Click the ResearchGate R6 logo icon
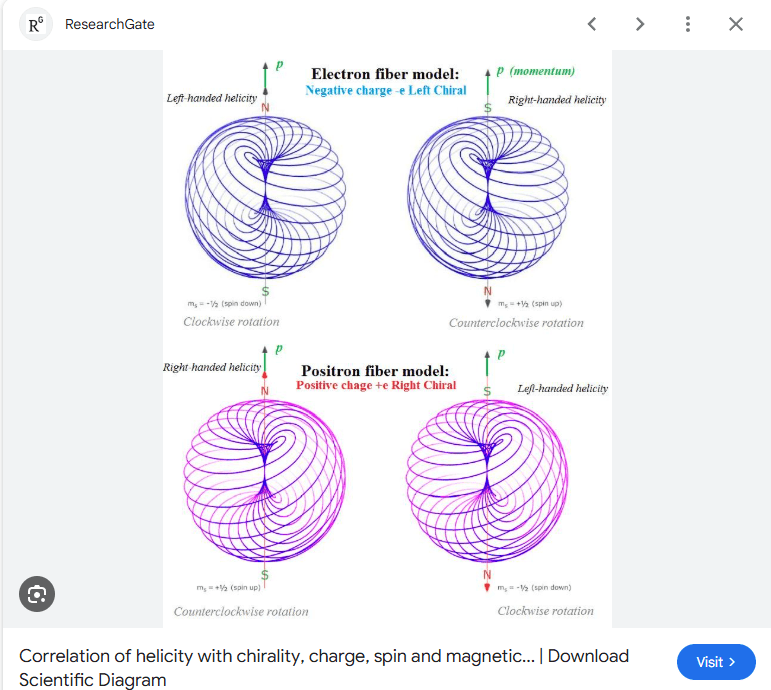Image resolution: width=771 pixels, height=690 pixels. 36,24
